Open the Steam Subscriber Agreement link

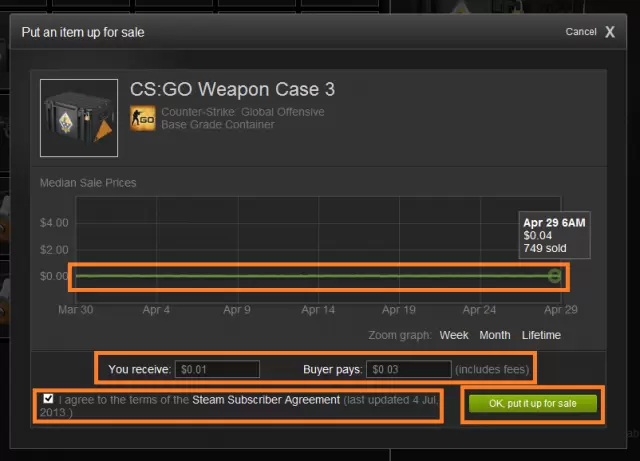(x=266, y=400)
